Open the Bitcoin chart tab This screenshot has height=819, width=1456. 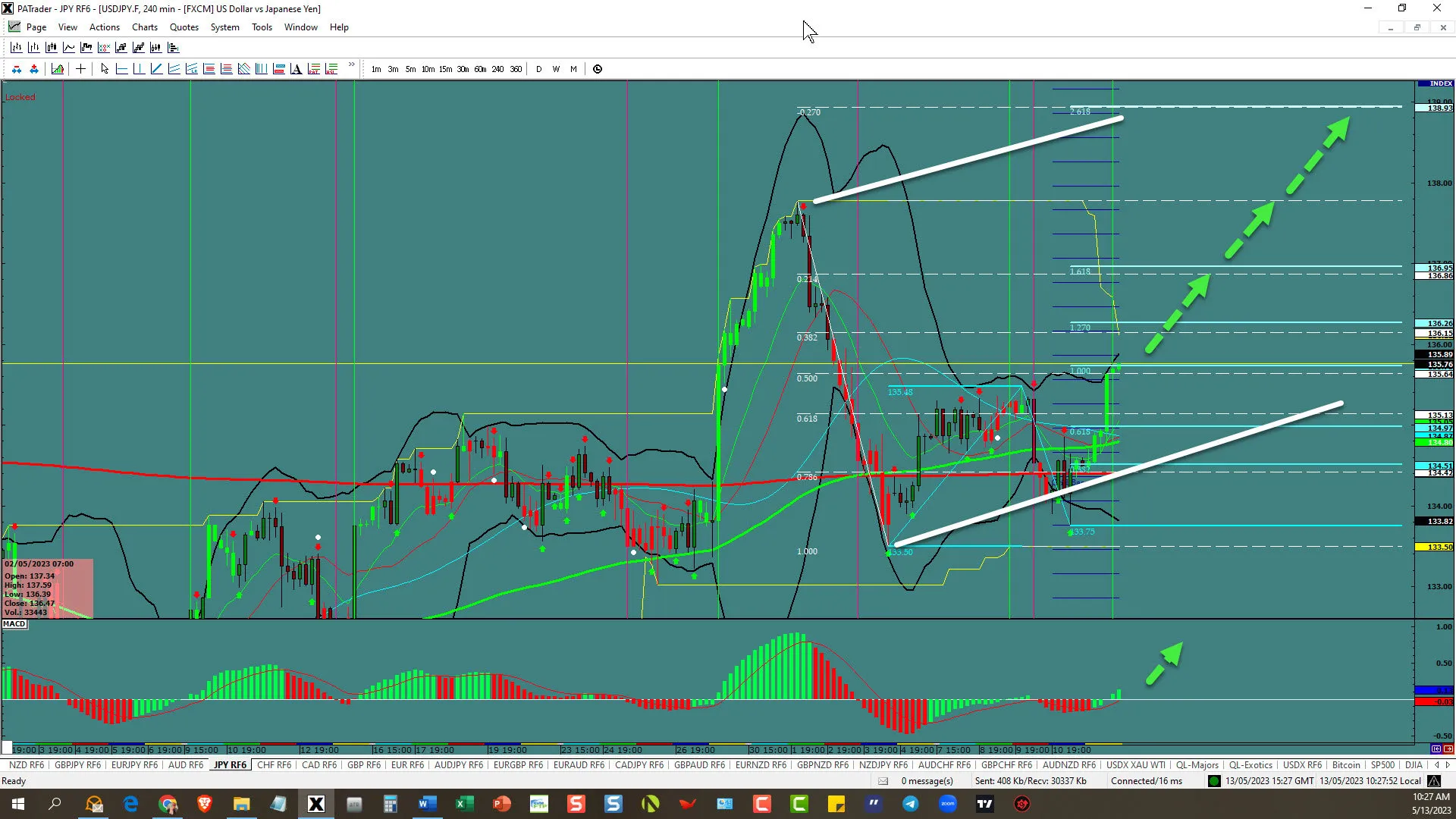[x=1346, y=765]
